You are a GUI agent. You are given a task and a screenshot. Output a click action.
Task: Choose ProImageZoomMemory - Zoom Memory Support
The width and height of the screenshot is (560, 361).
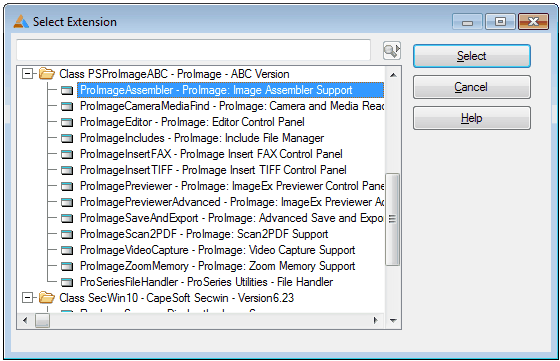tap(218, 266)
